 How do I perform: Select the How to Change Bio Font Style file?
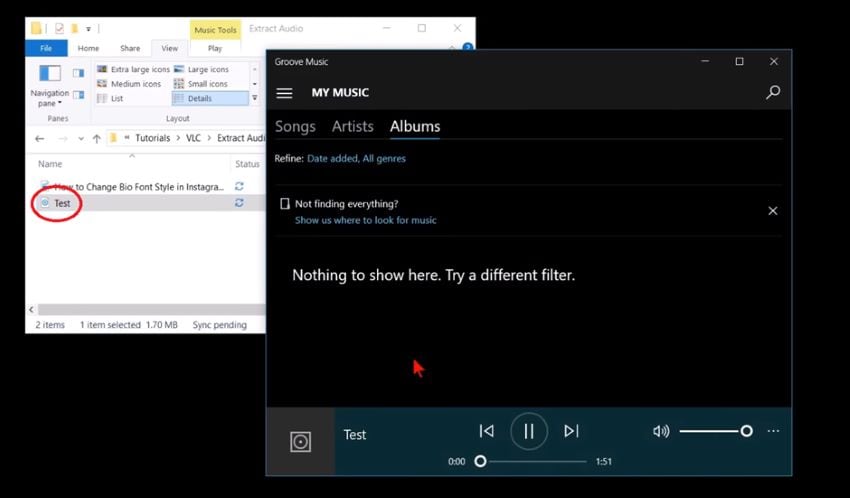point(133,187)
